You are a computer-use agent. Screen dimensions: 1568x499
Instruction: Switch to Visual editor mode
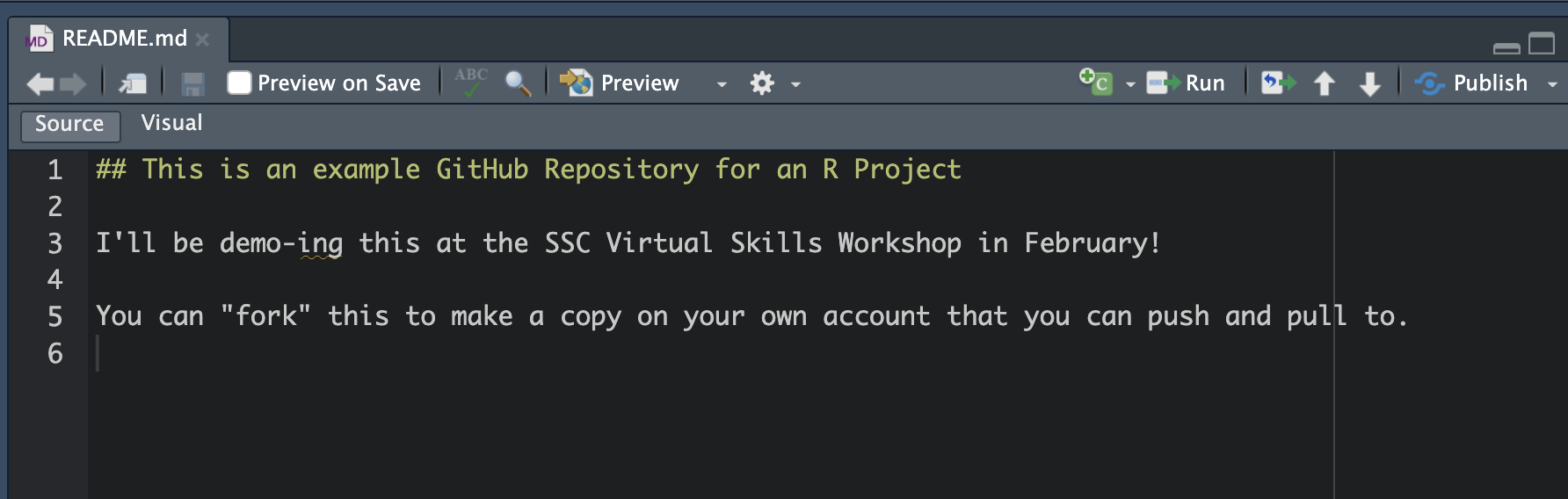[171, 123]
